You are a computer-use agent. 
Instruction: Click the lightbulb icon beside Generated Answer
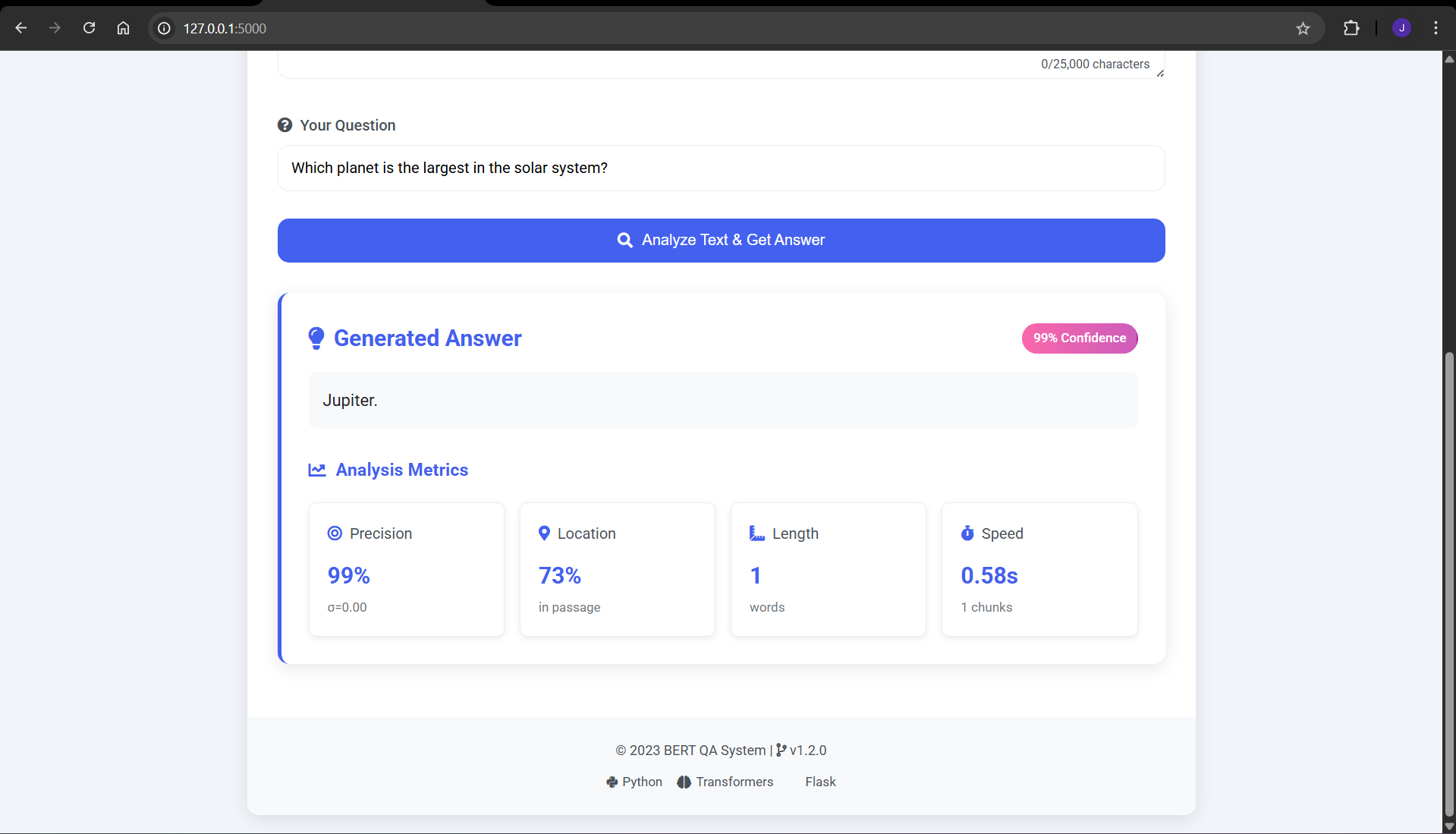(x=316, y=338)
